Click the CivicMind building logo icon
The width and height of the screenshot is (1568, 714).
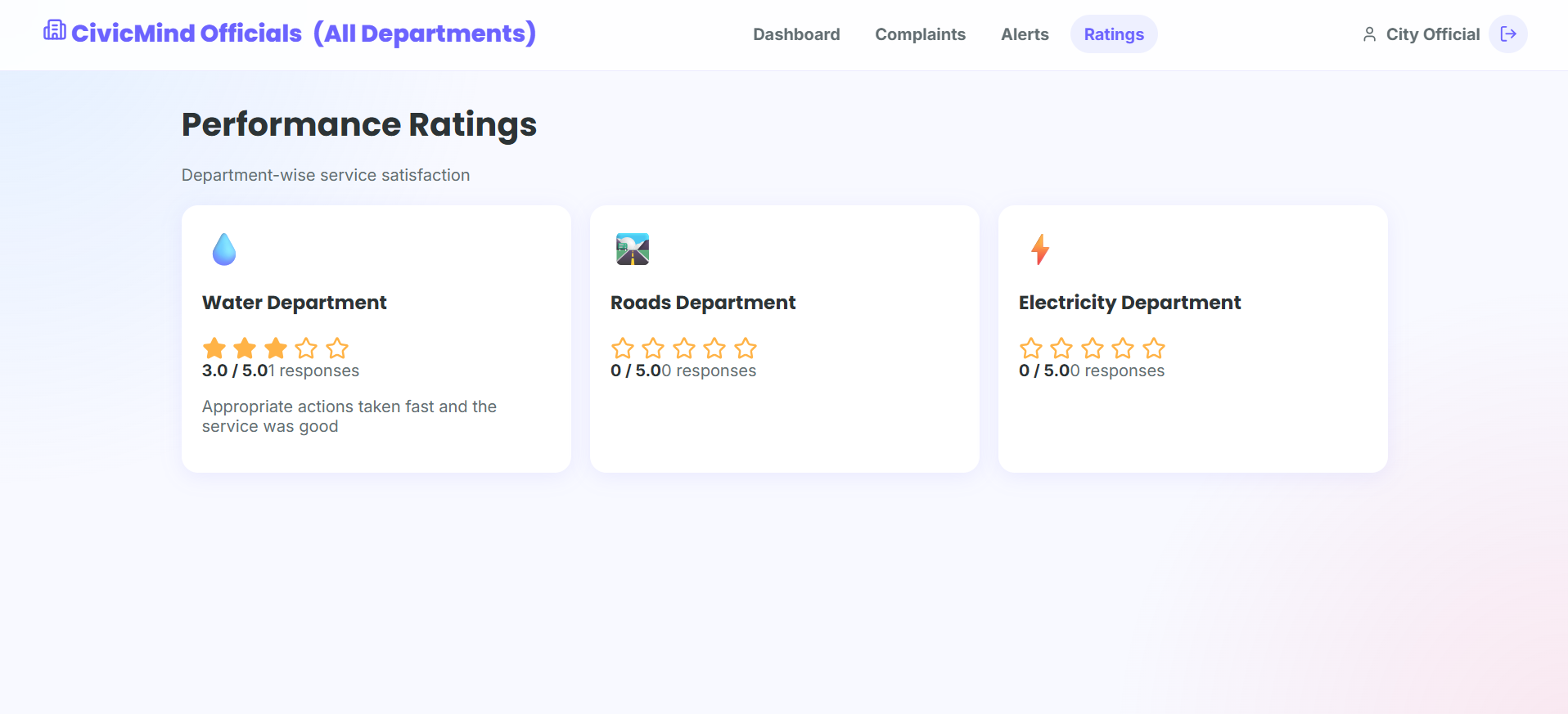click(x=55, y=30)
